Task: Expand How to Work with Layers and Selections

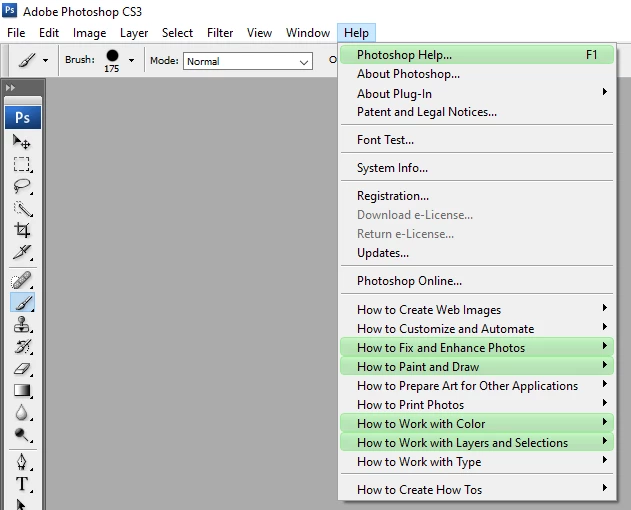Action: [477, 442]
